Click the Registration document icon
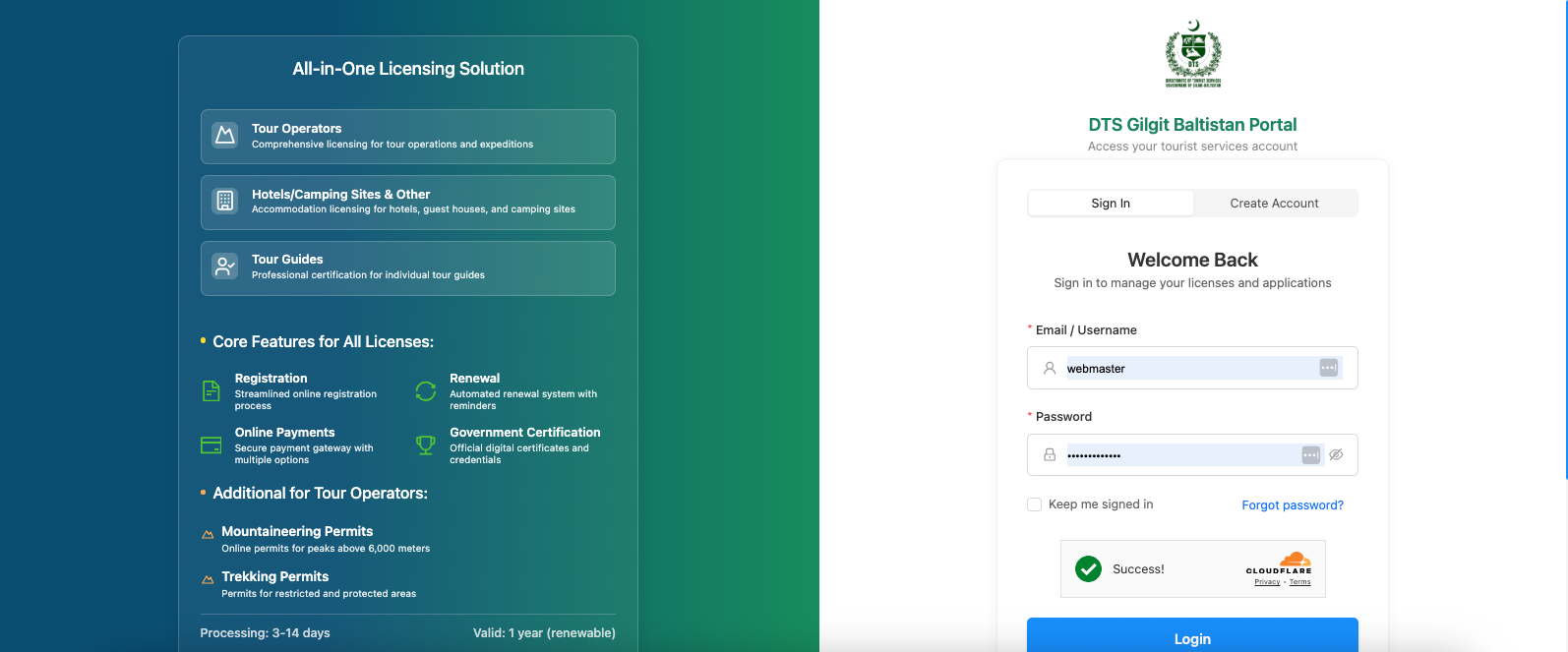Screen dimensions: 1568x652 pyautogui.click(x=211, y=391)
